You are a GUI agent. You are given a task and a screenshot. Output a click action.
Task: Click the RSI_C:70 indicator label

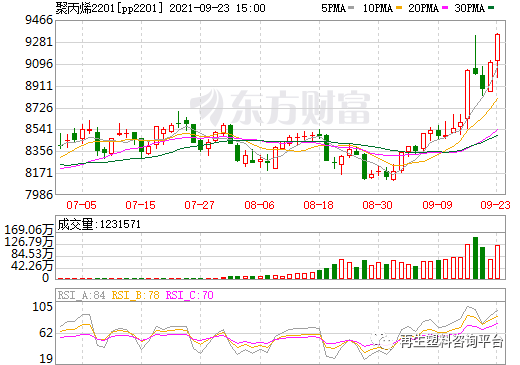pos(190,295)
